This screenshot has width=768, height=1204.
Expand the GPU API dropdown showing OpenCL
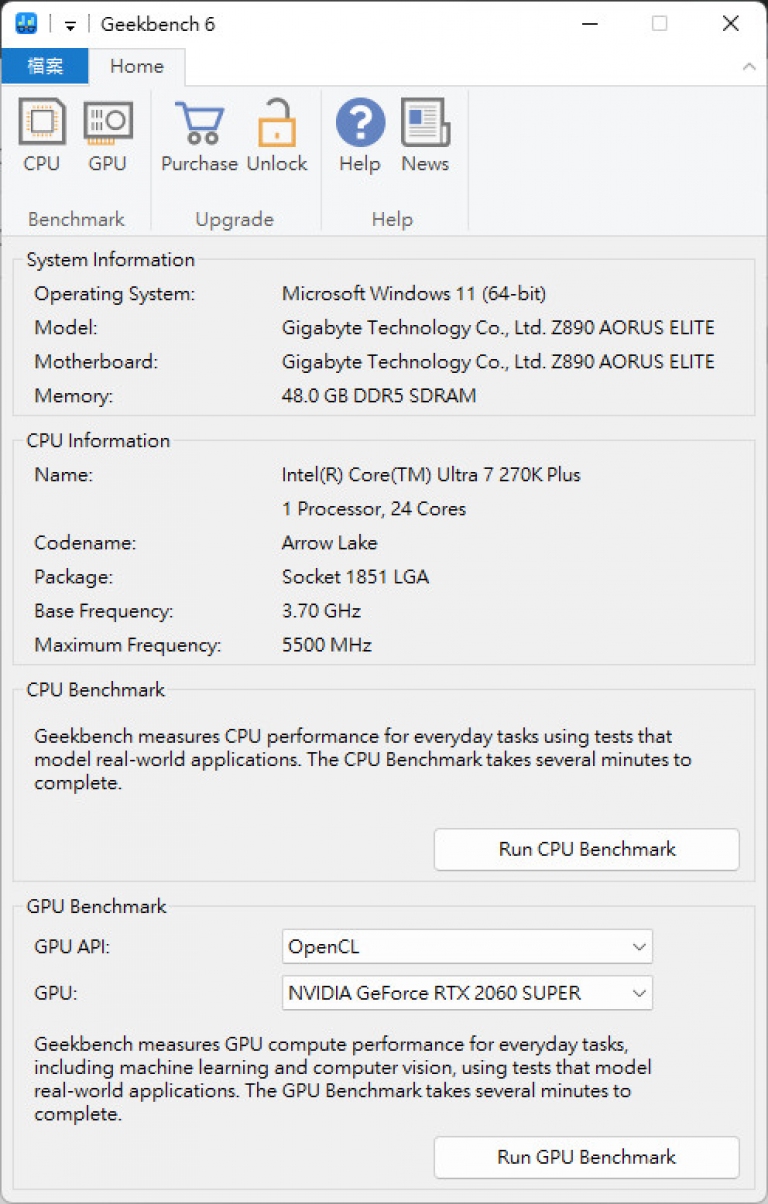point(467,946)
